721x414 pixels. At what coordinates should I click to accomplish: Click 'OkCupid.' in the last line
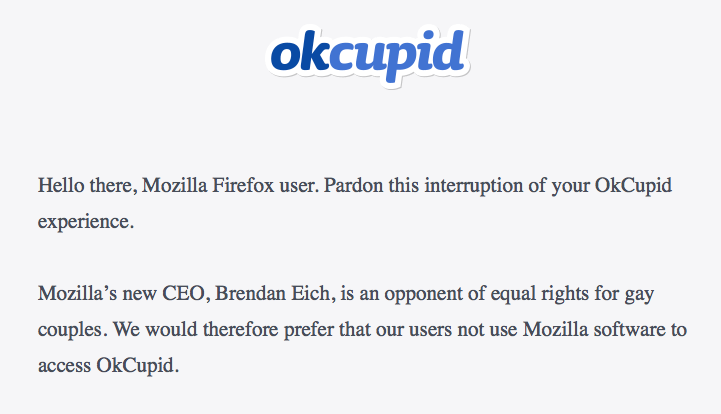point(137,366)
